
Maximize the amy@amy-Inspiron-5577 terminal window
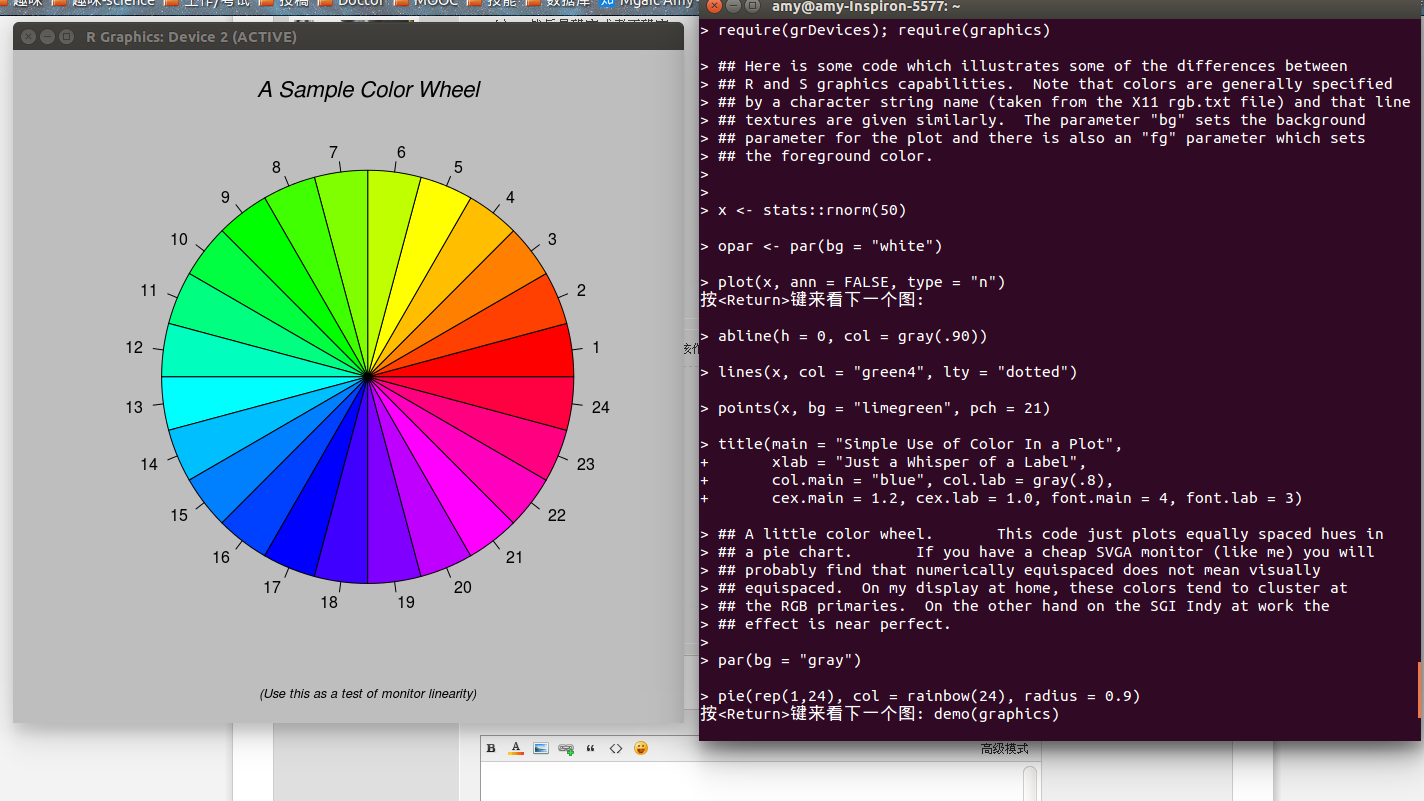coord(752,7)
